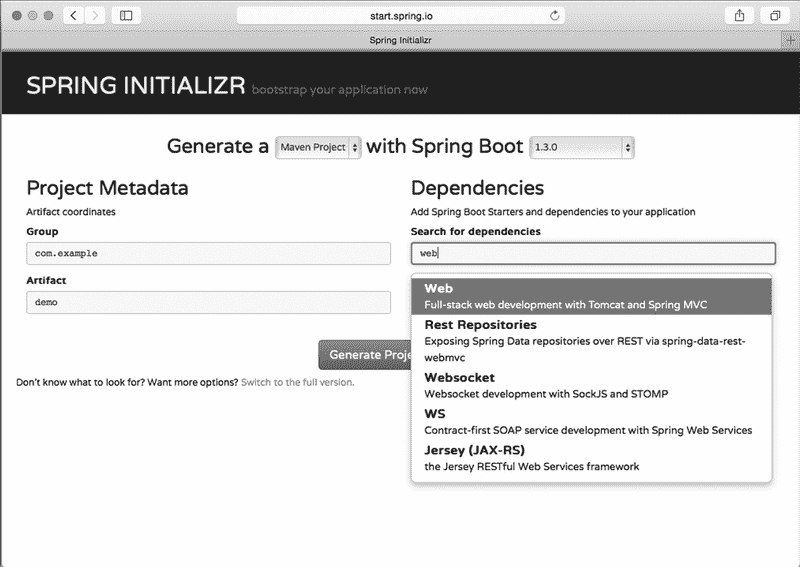Focus the Artifact text field

[x=208, y=302]
